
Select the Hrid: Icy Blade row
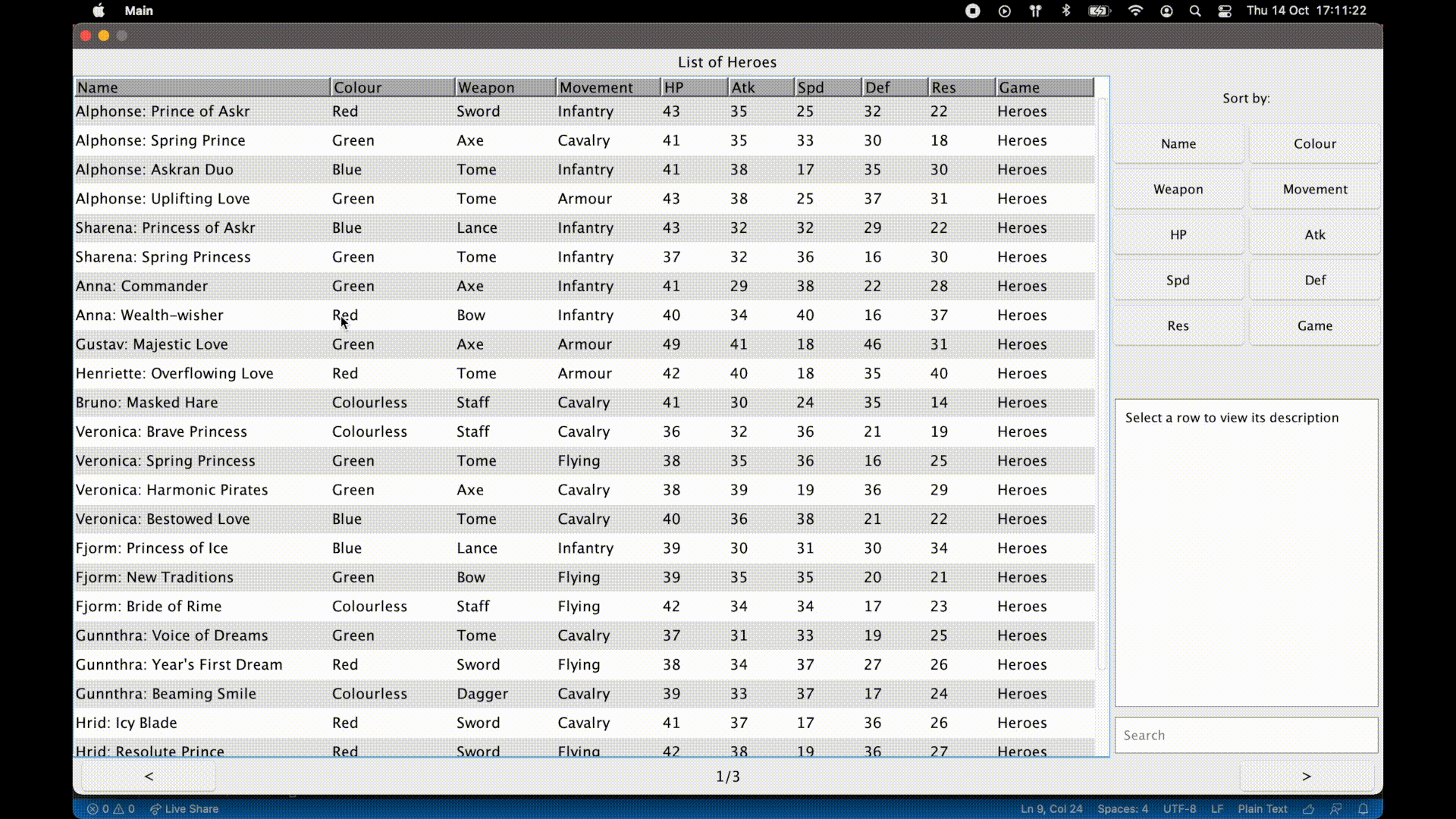click(585, 723)
